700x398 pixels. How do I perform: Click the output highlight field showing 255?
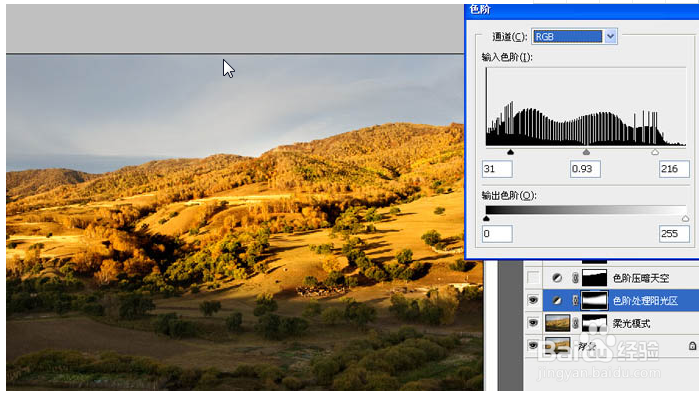pos(674,234)
